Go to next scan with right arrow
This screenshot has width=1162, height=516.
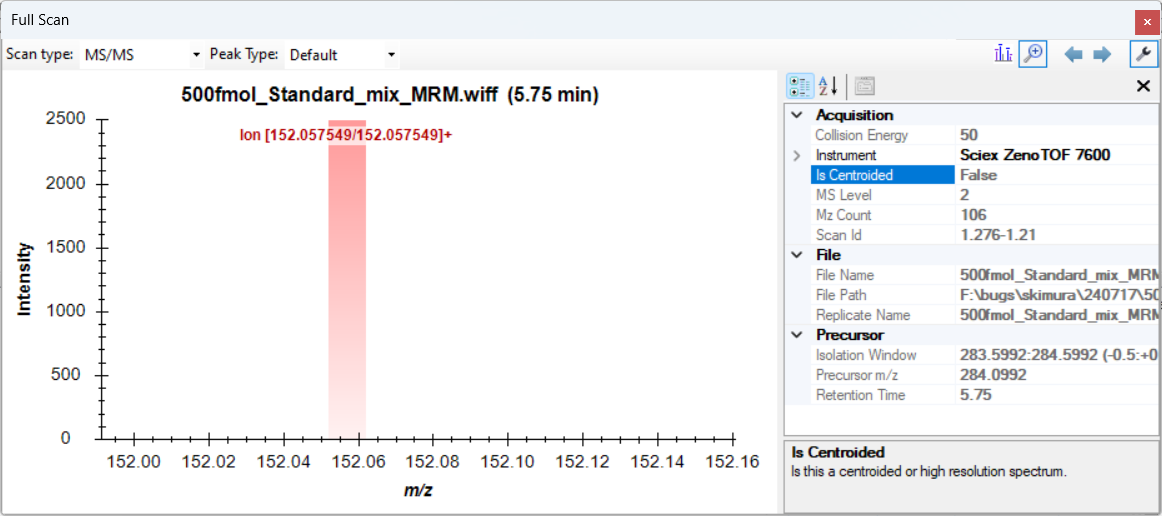[x=1102, y=55]
